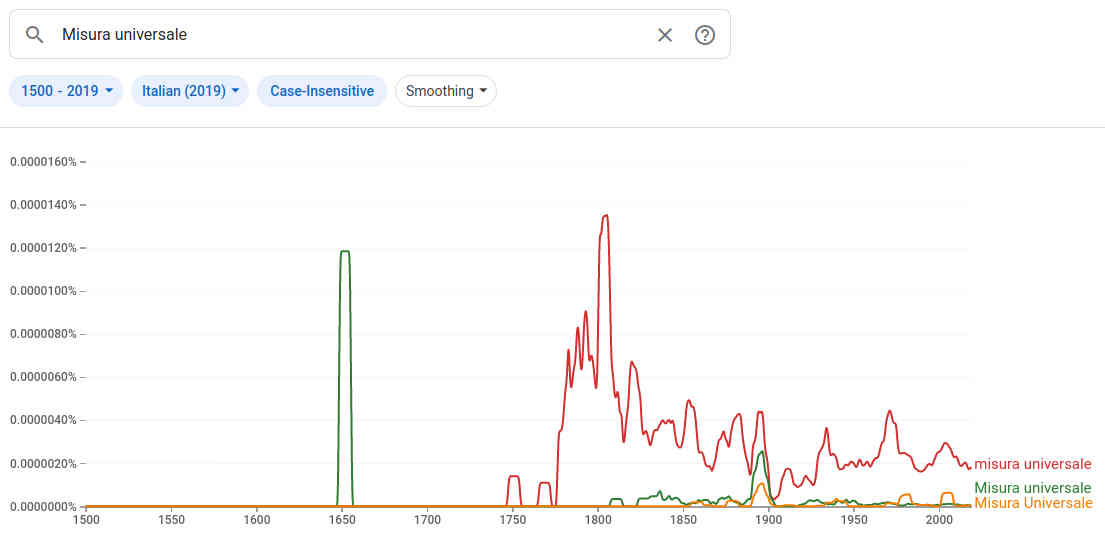The image size is (1105, 539).
Task: Expand the Italian (2019) corpus dropdown
Action: pos(190,91)
